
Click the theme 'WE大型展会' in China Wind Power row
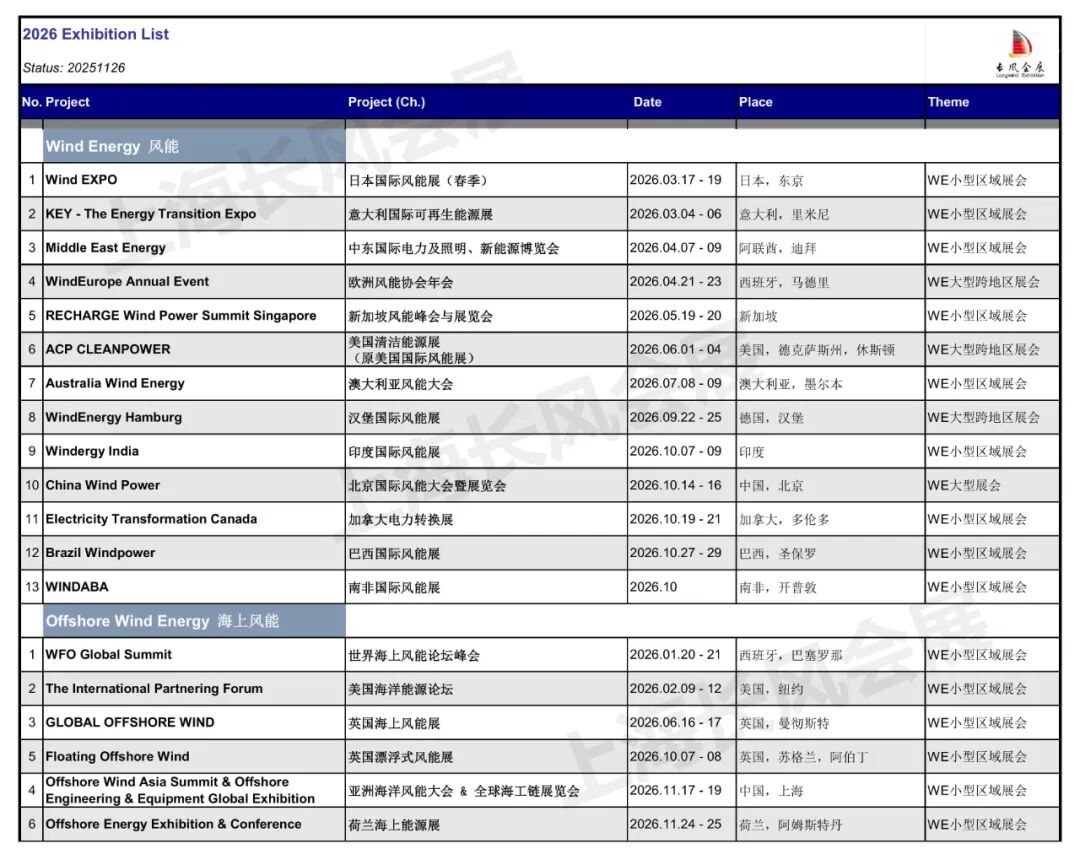[964, 485]
